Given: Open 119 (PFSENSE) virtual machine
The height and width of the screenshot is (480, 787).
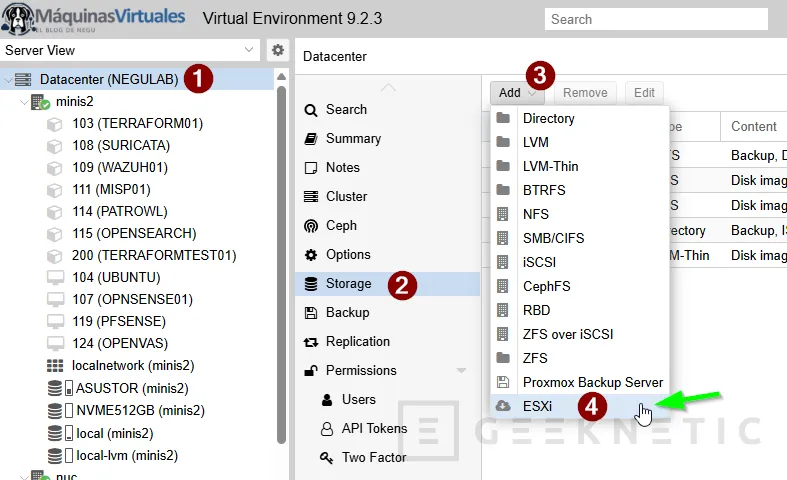Looking at the screenshot, I should pyautogui.click(x=119, y=321).
